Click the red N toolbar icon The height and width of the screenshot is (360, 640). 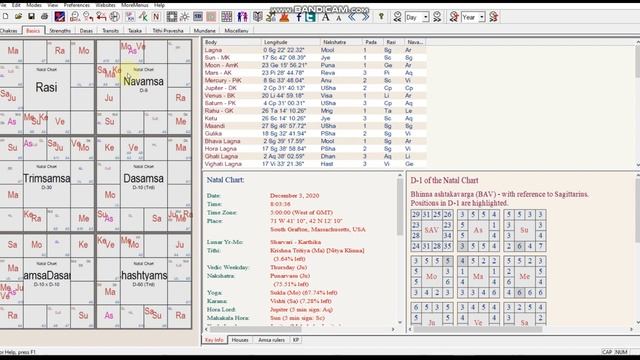click(x=156, y=17)
